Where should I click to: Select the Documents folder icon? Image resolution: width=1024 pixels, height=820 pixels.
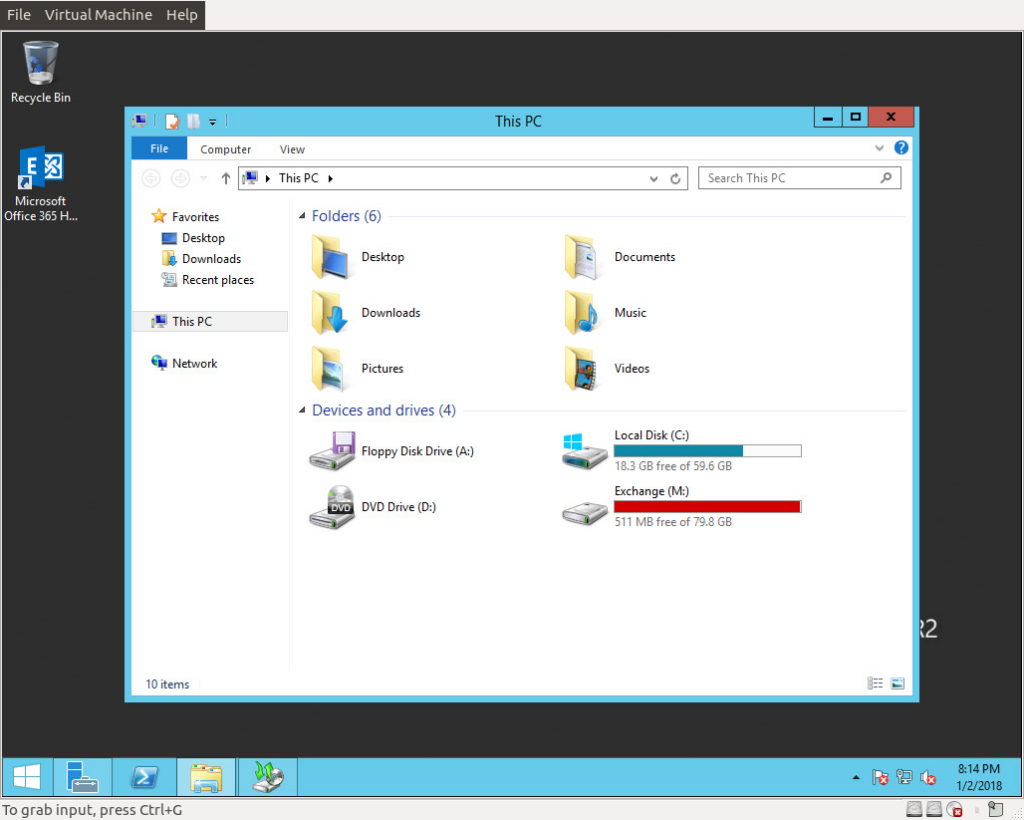tap(583, 257)
